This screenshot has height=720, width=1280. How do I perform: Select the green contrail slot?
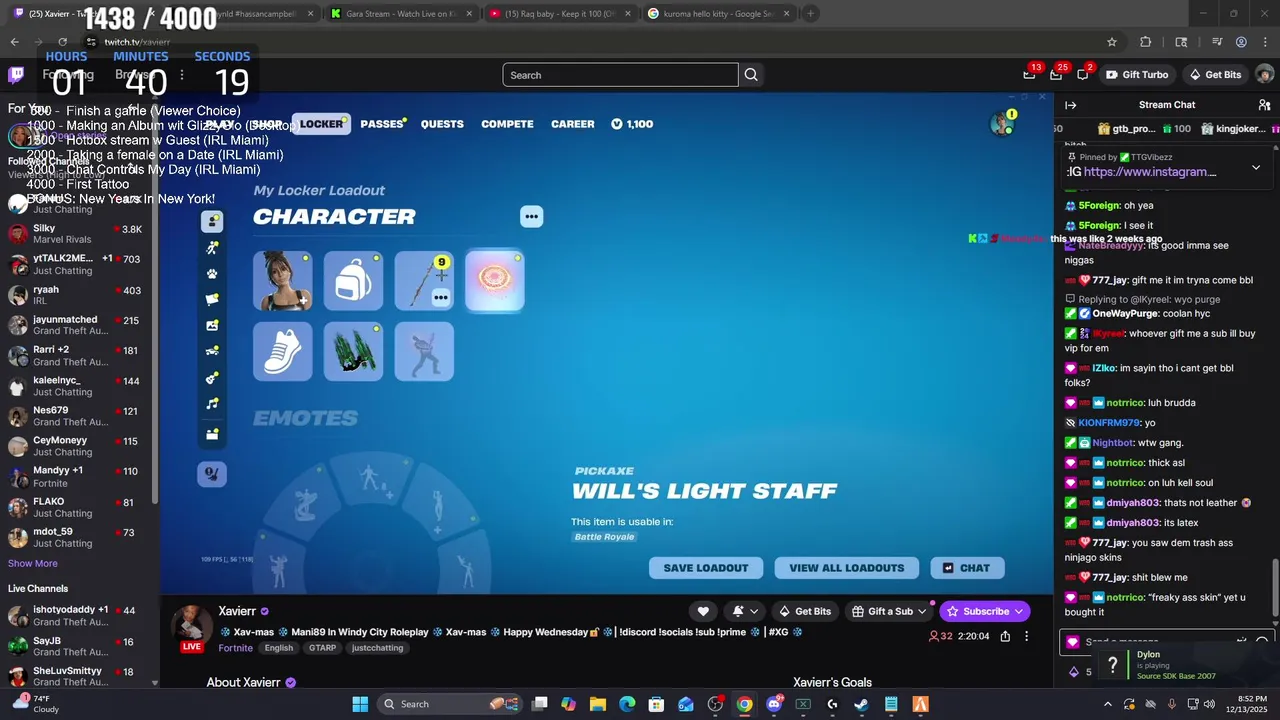tap(353, 351)
